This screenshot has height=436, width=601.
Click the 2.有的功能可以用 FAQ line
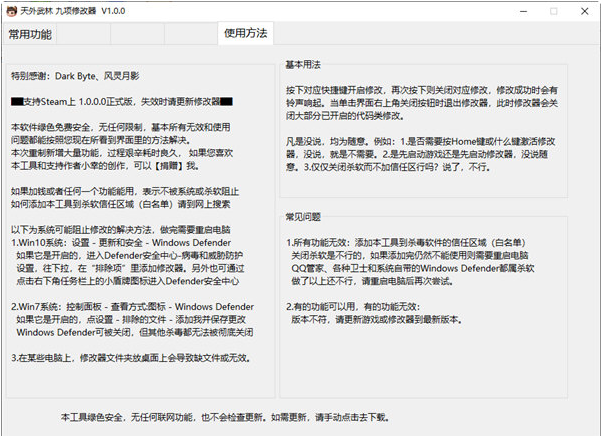click(353, 307)
